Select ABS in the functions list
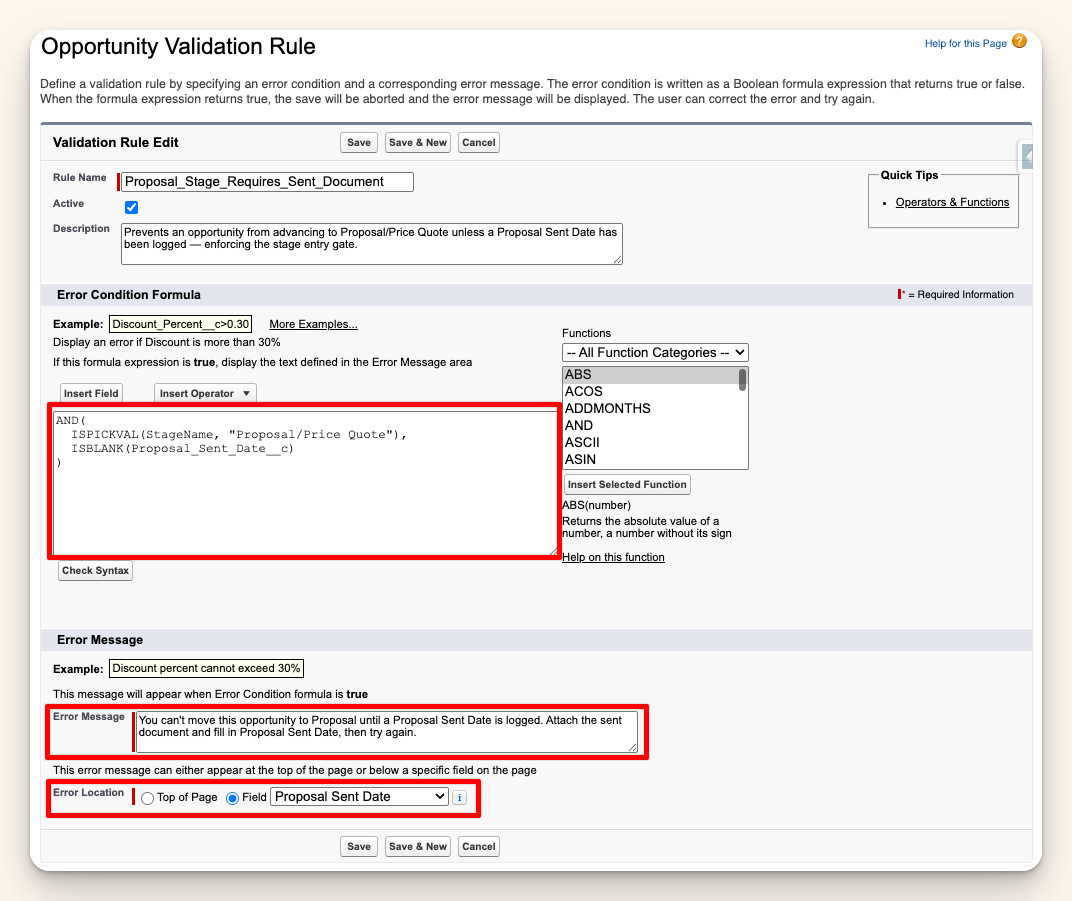This screenshot has height=901, width=1072. coord(650,375)
